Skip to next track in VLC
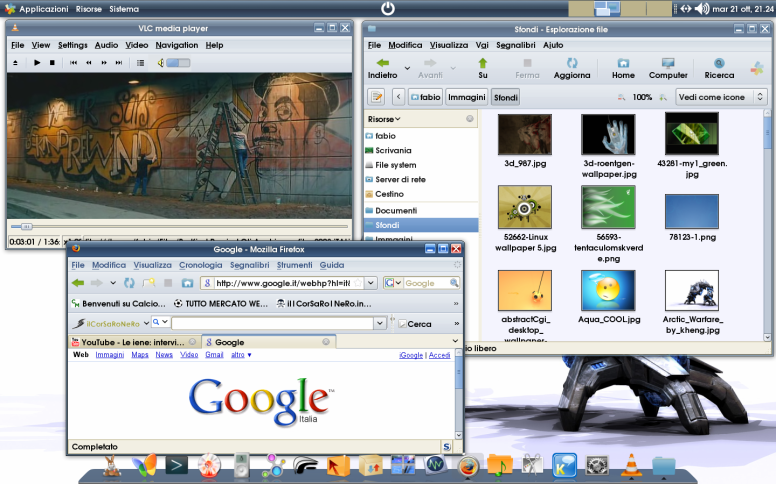776x484 pixels. (x=119, y=63)
